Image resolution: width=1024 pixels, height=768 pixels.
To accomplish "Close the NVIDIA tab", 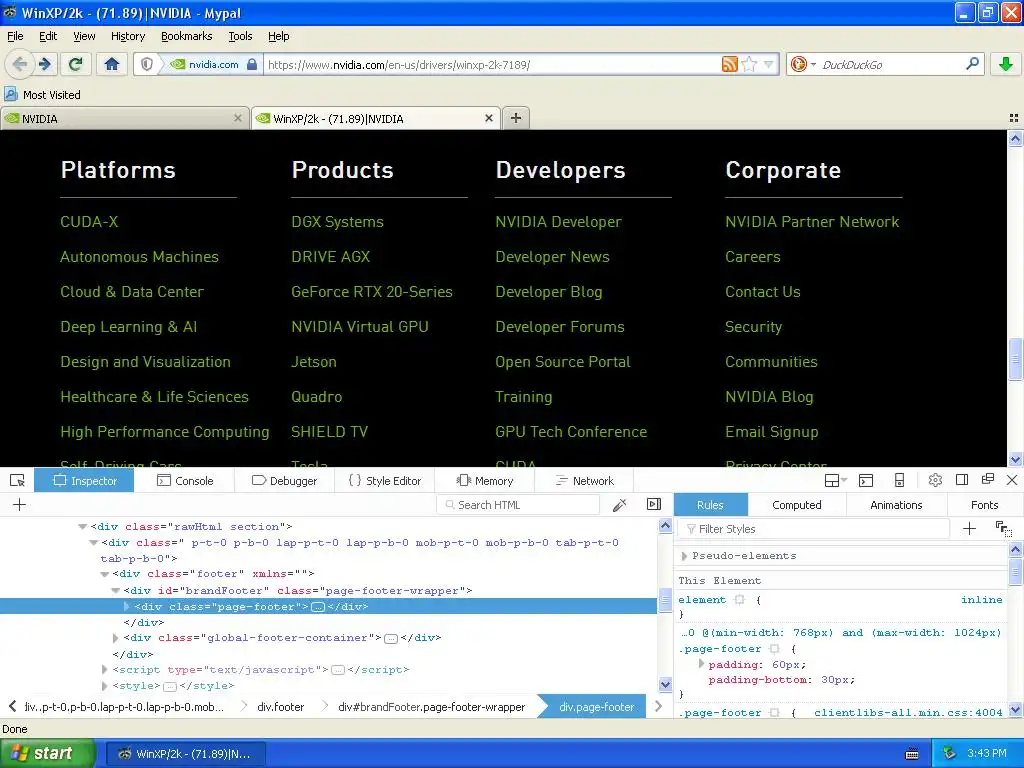I will pos(238,118).
